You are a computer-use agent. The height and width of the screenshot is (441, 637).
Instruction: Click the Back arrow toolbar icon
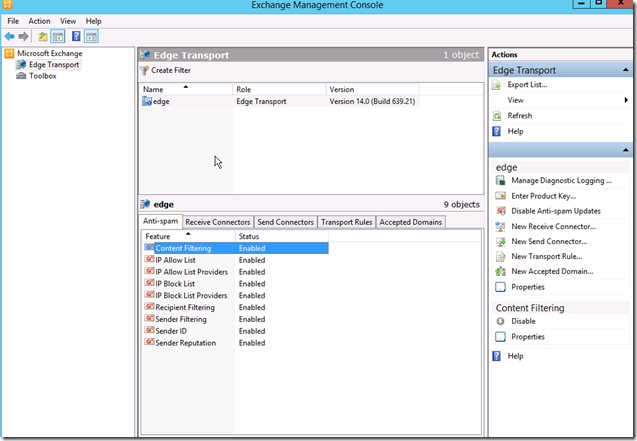(x=9, y=37)
